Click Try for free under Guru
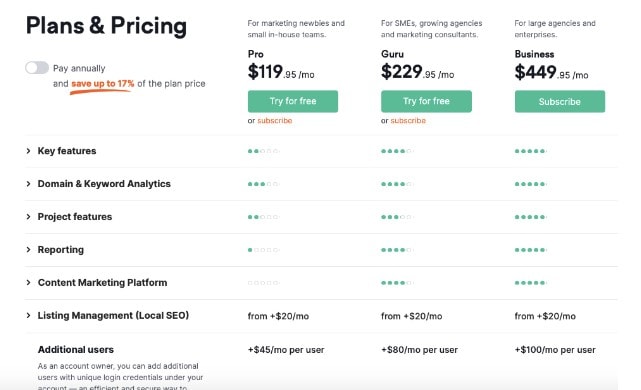Image resolution: width=641 pixels, height=390 pixels. tap(426, 101)
